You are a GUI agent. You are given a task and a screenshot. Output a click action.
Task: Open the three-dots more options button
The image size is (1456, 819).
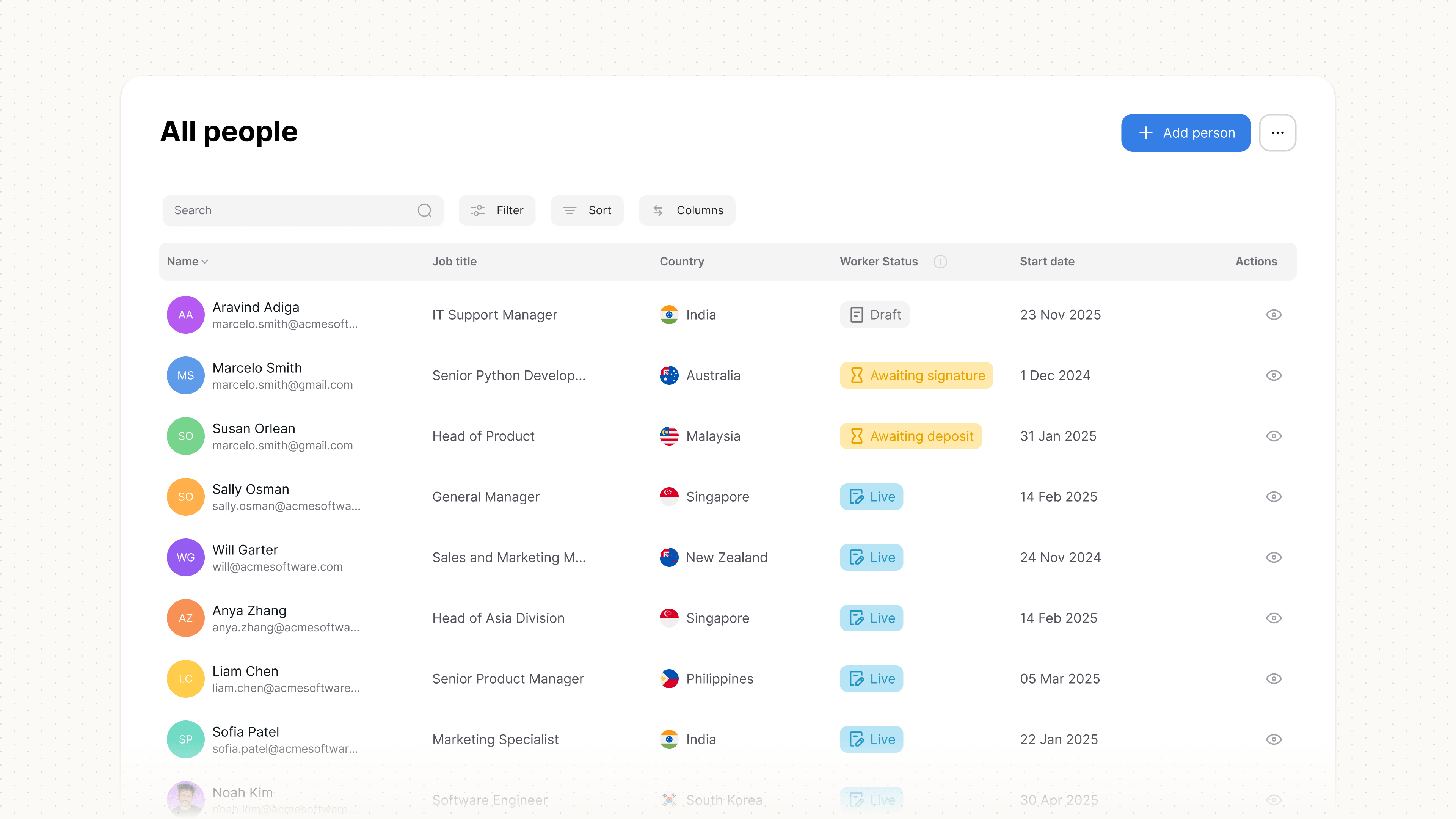tap(1277, 133)
